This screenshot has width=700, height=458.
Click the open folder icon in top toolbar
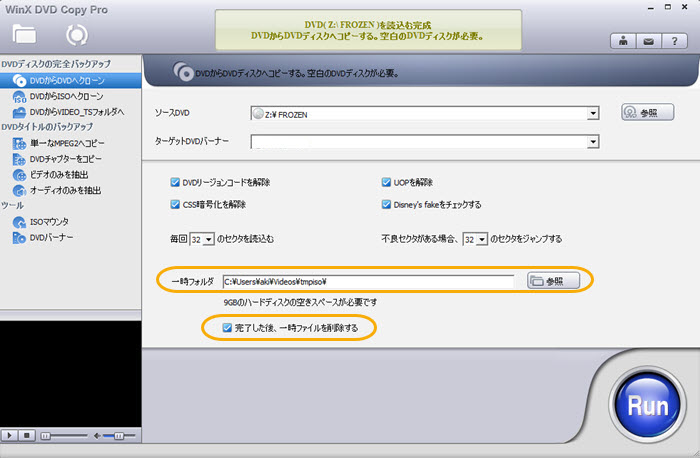pyautogui.click(x=24, y=35)
